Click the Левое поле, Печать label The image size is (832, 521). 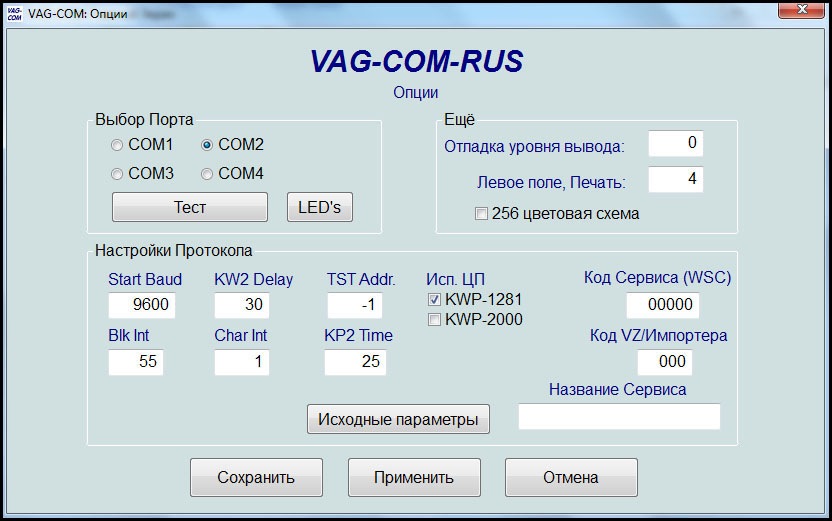[551, 183]
